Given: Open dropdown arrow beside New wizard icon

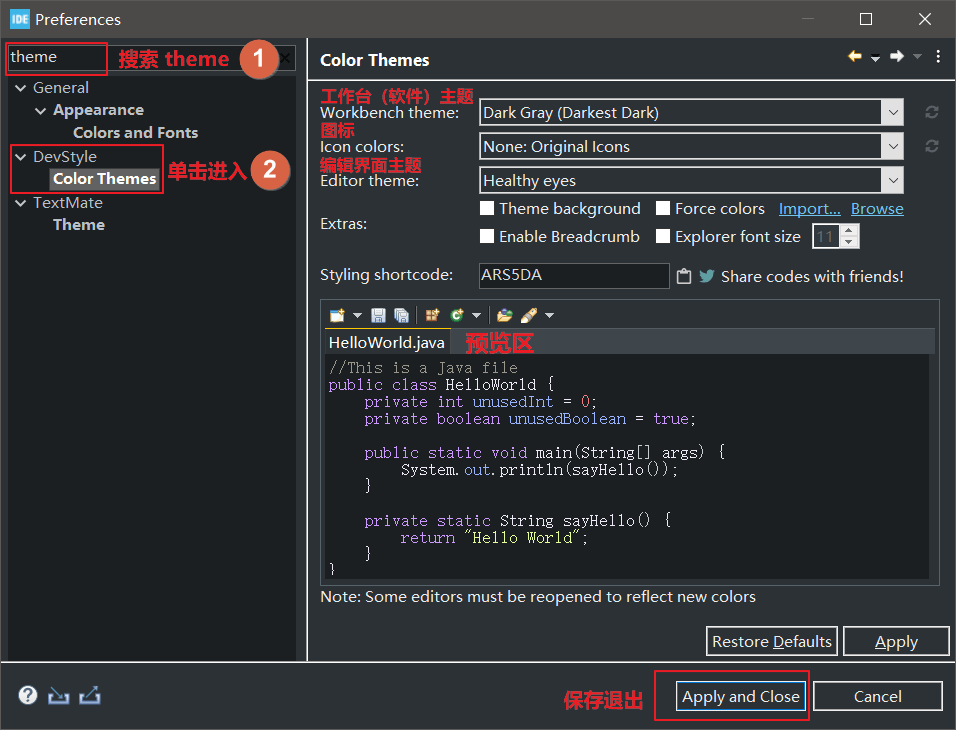Looking at the screenshot, I should tap(357, 315).
